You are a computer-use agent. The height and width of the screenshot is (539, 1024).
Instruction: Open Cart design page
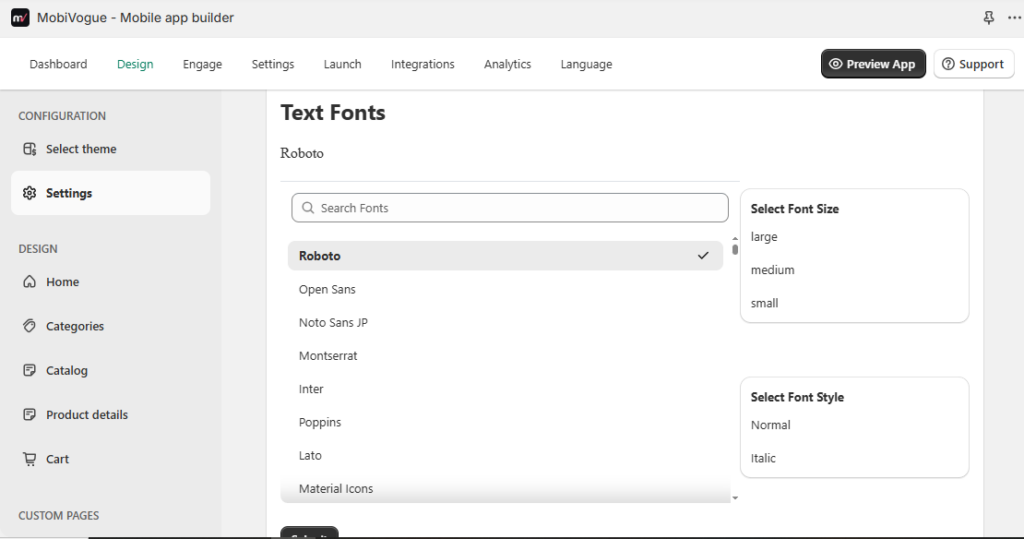click(x=110, y=459)
